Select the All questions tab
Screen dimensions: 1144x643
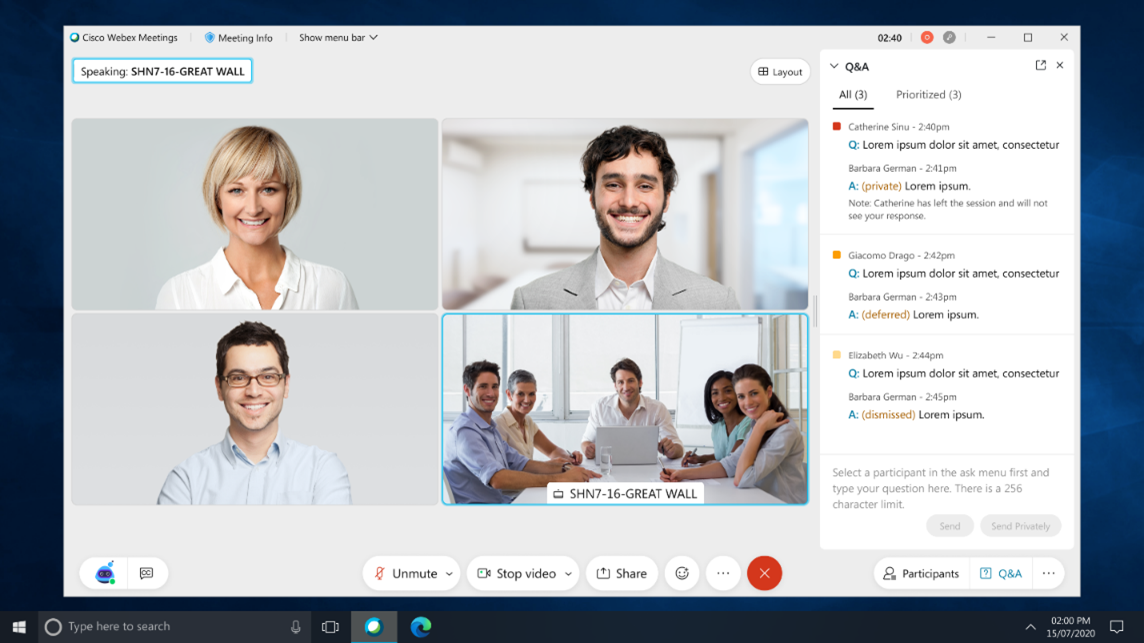click(852, 94)
